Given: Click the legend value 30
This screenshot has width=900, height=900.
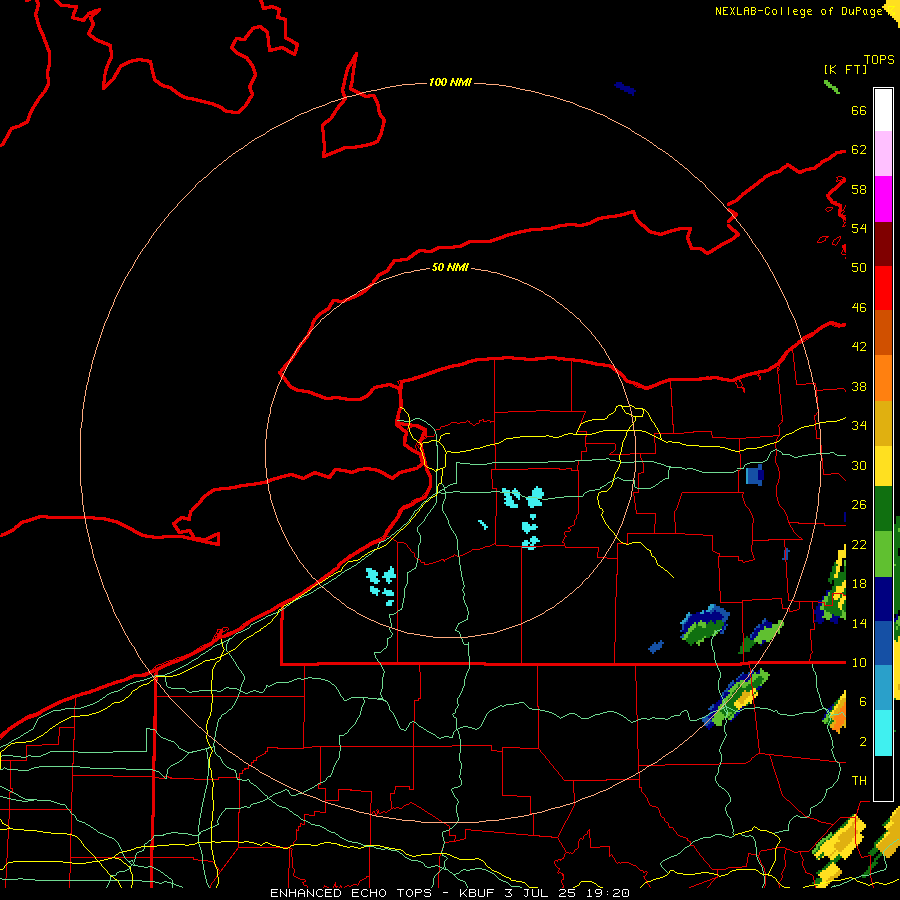Looking at the screenshot, I should pos(859,465).
